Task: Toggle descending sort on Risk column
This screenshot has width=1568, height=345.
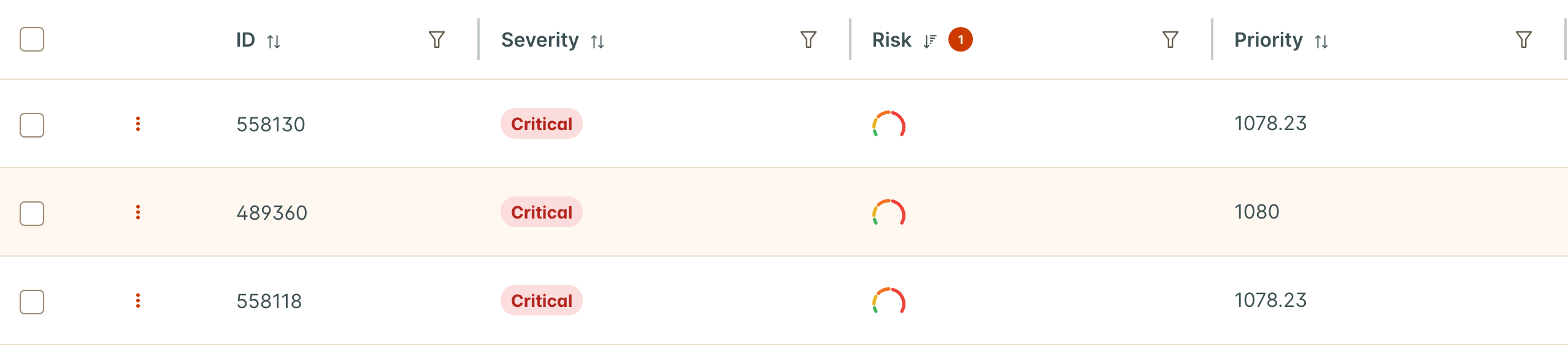Action: coord(930,41)
